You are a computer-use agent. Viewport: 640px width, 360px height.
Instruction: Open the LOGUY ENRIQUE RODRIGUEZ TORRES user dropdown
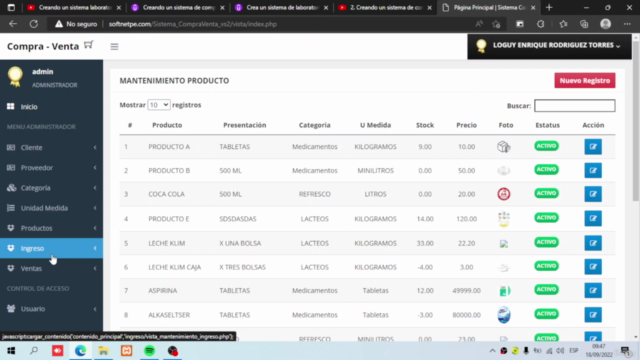[x=549, y=46]
